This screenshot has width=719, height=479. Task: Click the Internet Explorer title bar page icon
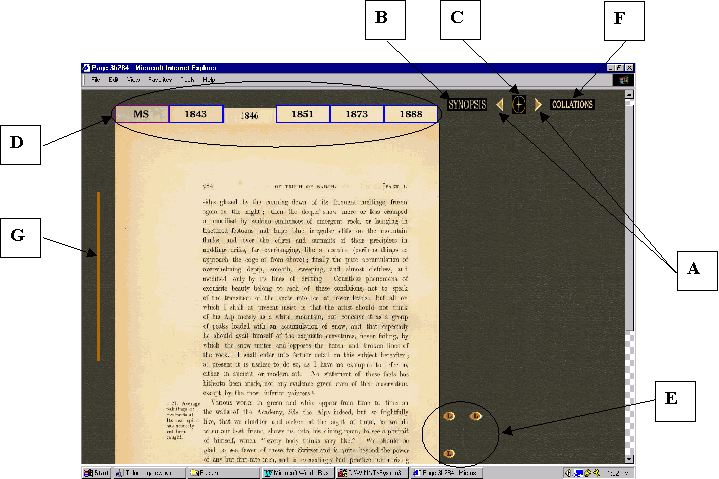pyautogui.click(x=86, y=68)
